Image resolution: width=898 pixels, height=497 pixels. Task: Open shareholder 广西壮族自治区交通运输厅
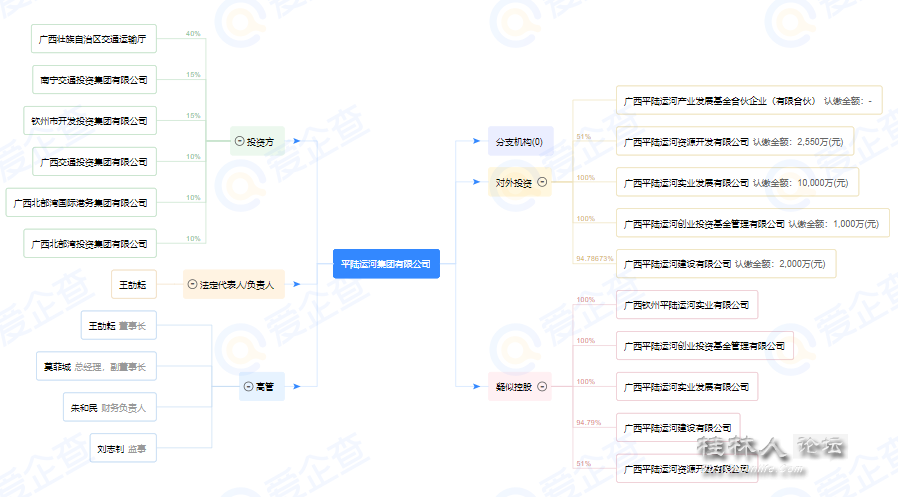[x=94, y=39]
